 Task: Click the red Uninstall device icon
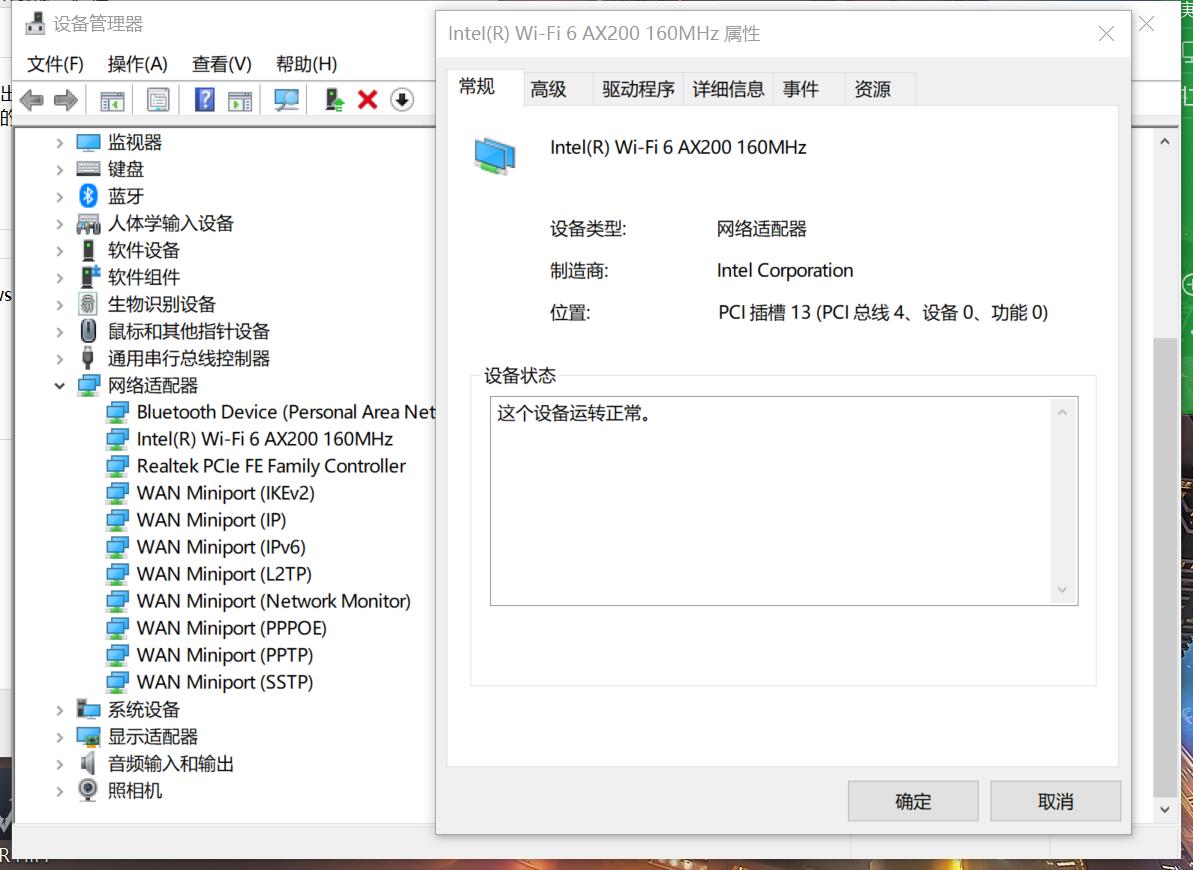pyautogui.click(x=367, y=99)
